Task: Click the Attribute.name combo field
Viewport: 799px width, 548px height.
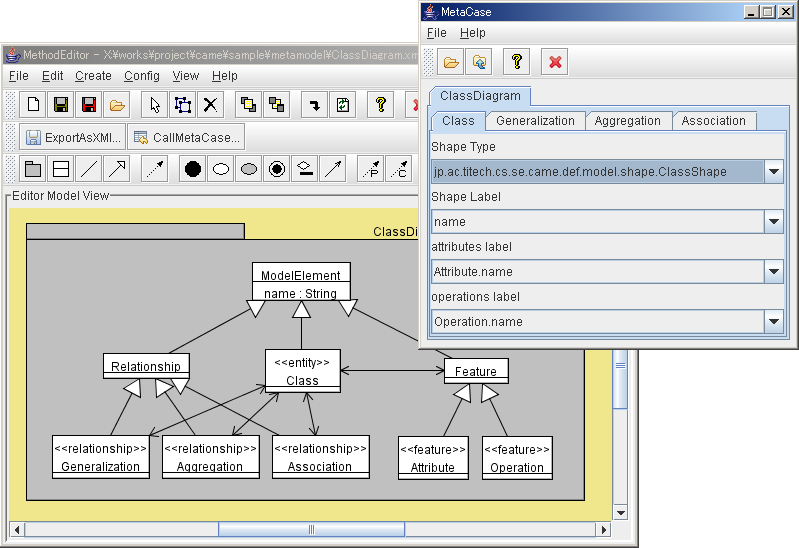Action: pos(598,272)
